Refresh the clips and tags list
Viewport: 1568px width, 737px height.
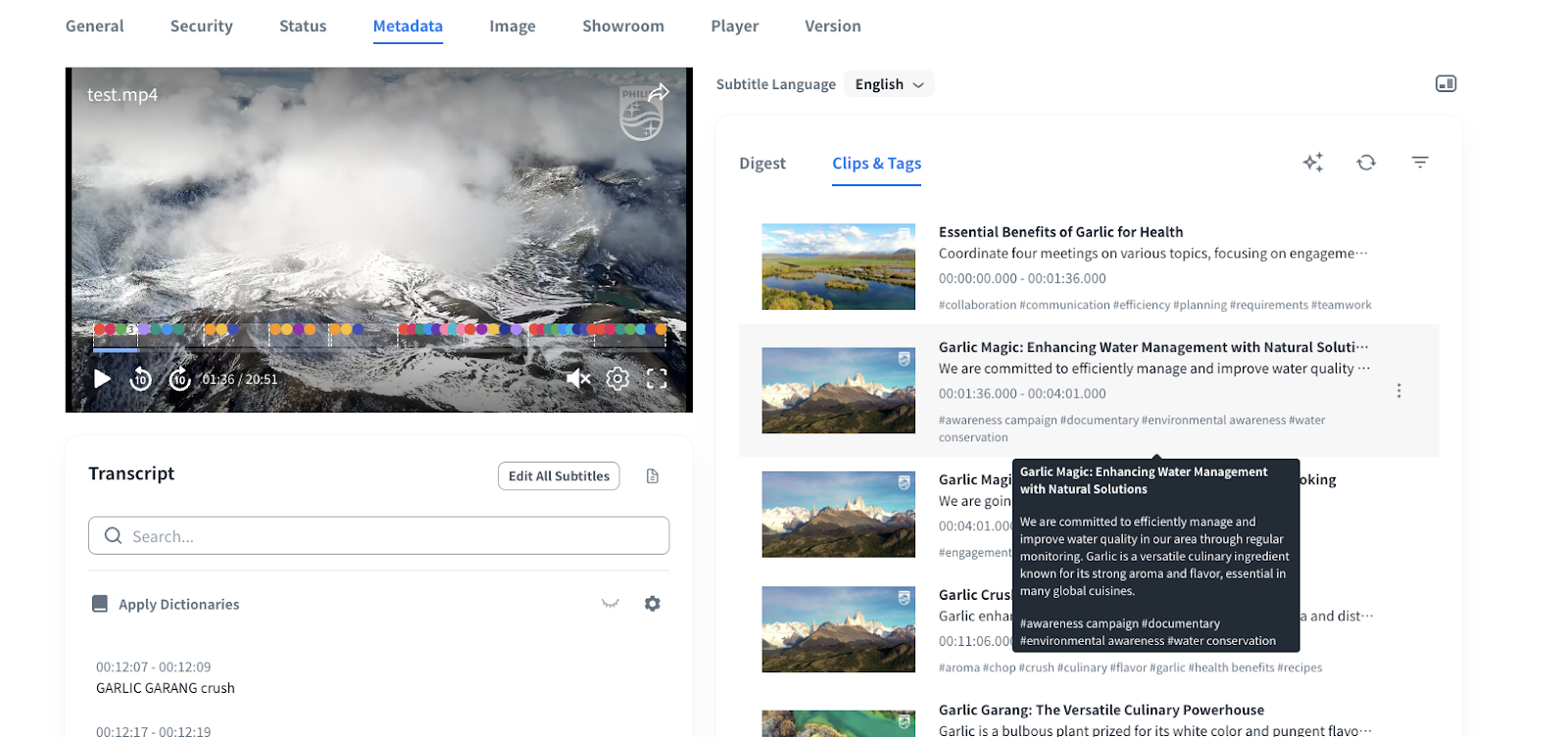click(1366, 163)
